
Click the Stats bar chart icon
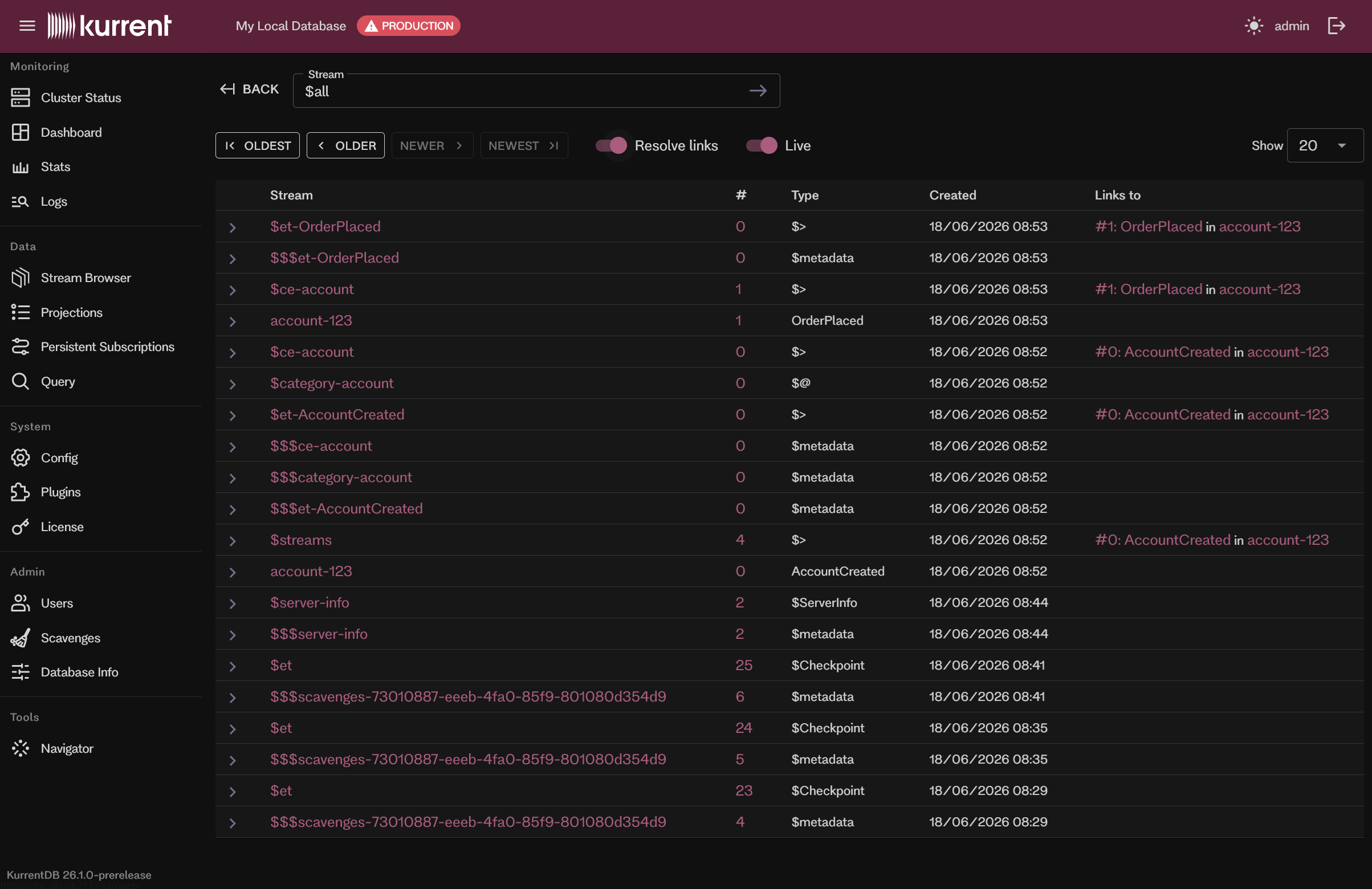tap(20, 167)
